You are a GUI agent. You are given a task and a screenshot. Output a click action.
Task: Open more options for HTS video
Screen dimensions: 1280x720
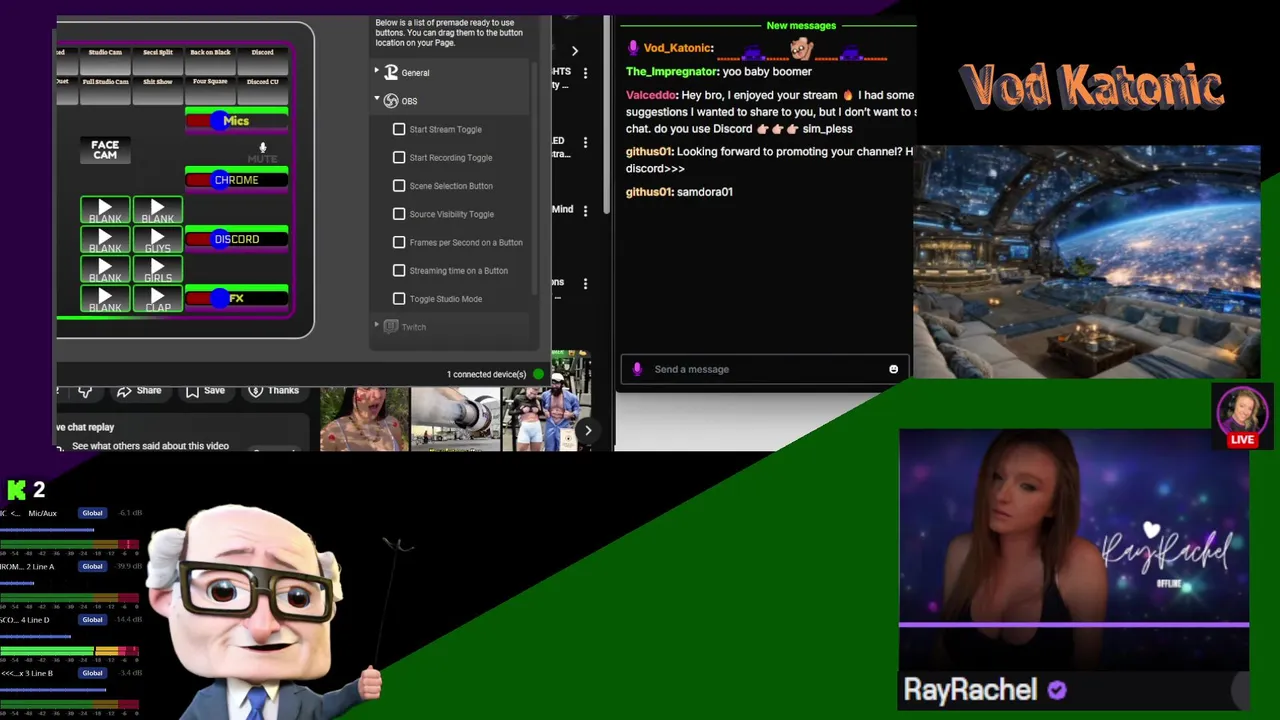[586, 73]
